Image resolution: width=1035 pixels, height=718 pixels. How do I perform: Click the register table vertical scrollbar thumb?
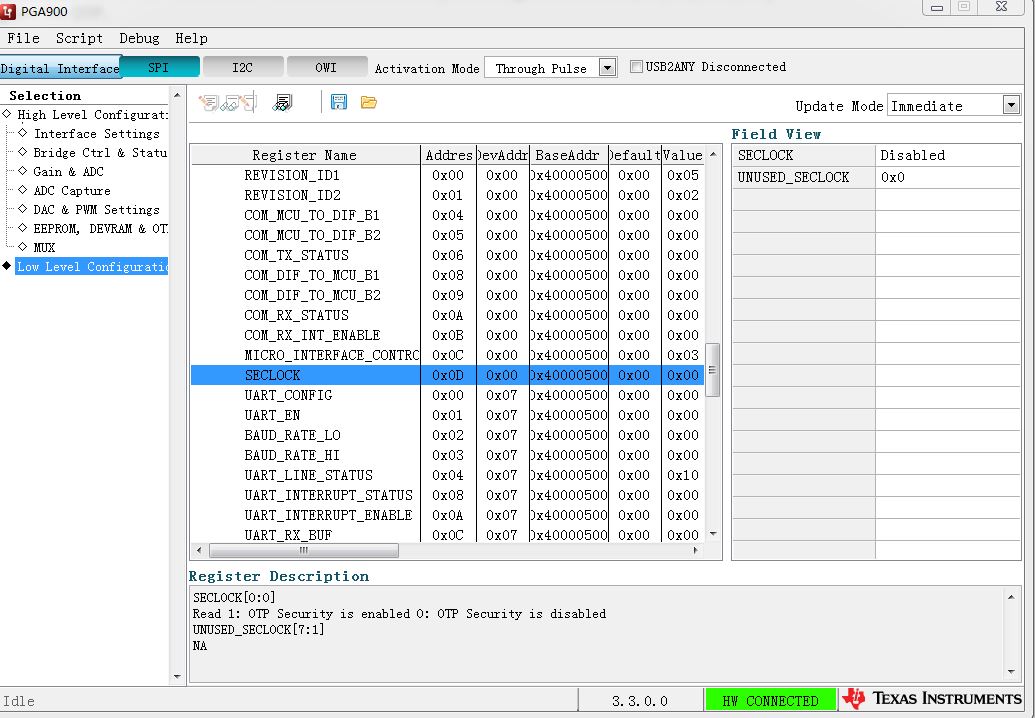pyautogui.click(x=712, y=370)
